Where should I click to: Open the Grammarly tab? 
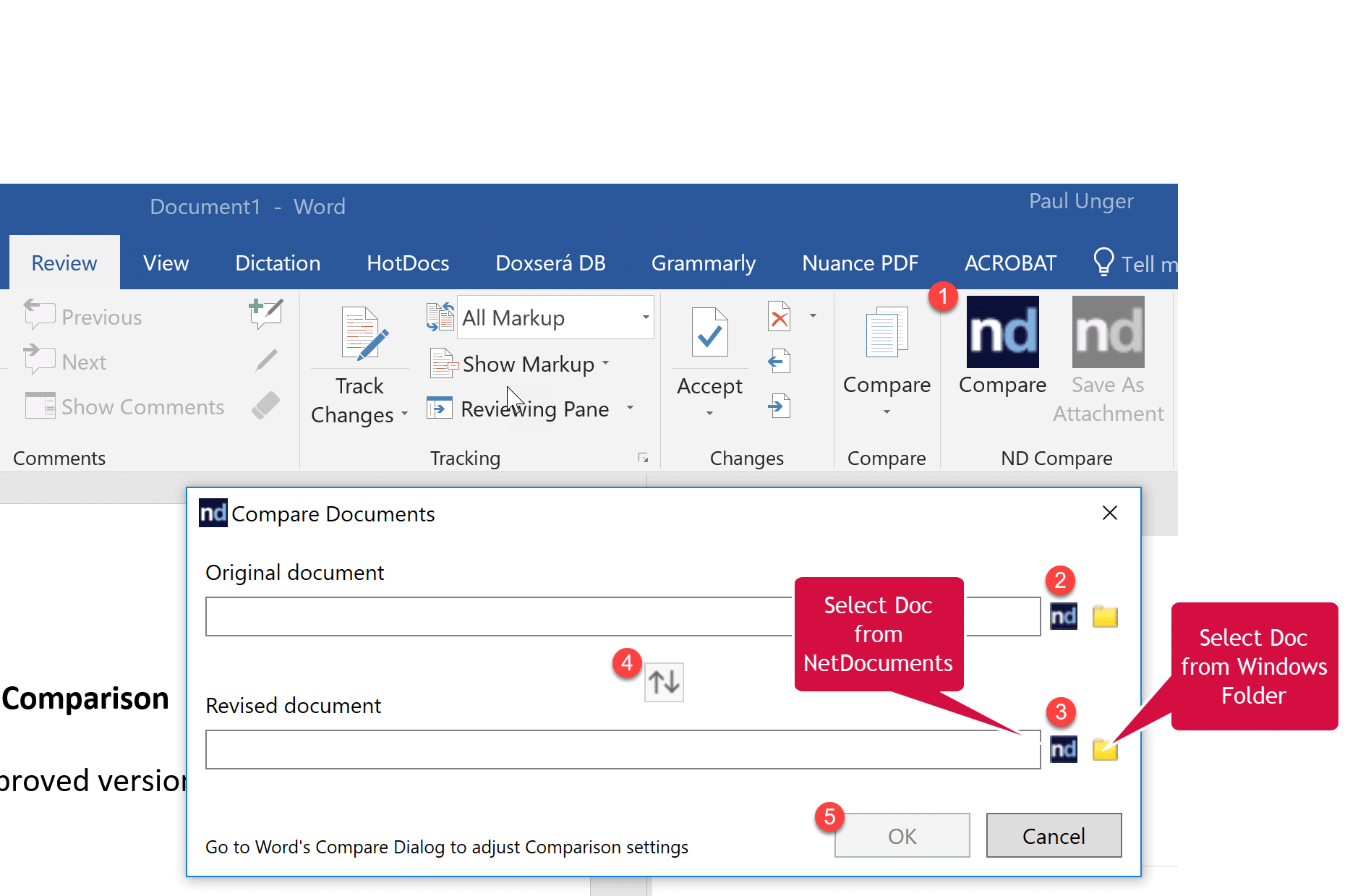(x=704, y=263)
